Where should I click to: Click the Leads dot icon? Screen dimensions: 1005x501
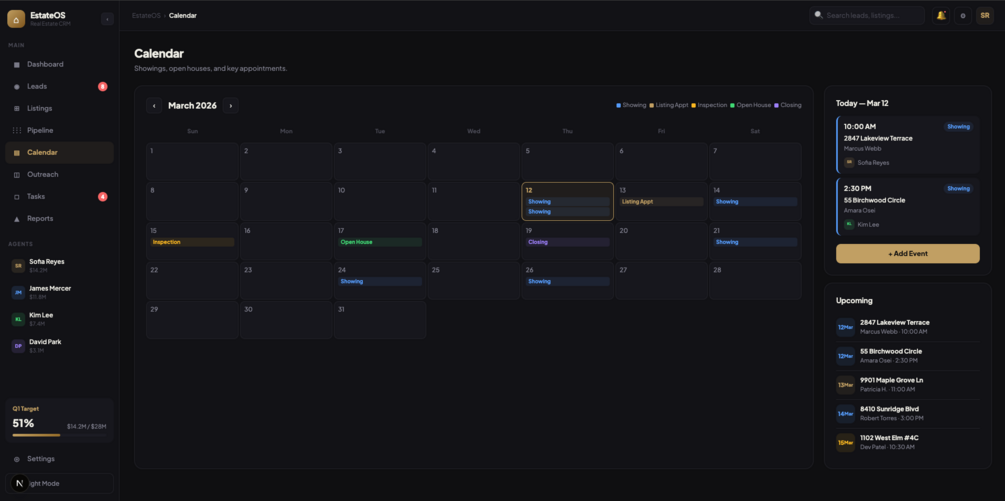pyautogui.click(x=17, y=86)
